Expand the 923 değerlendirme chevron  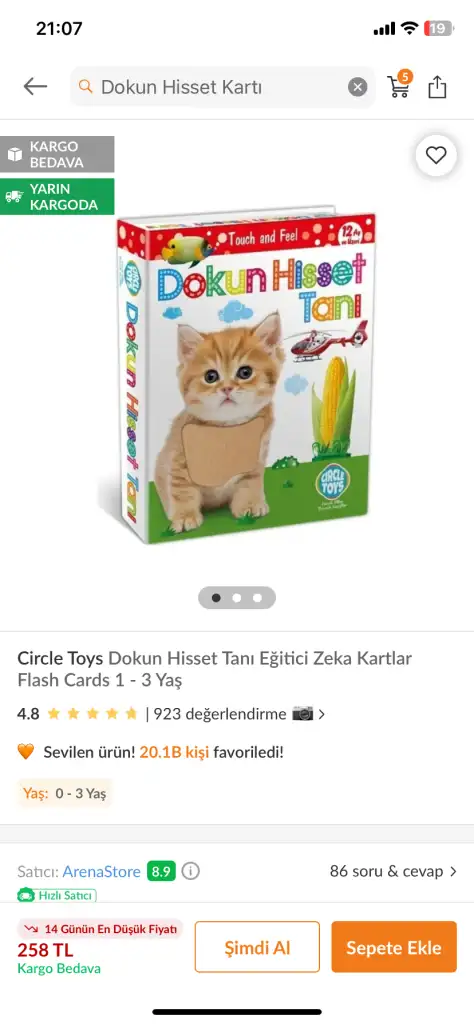click(x=321, y=714)
